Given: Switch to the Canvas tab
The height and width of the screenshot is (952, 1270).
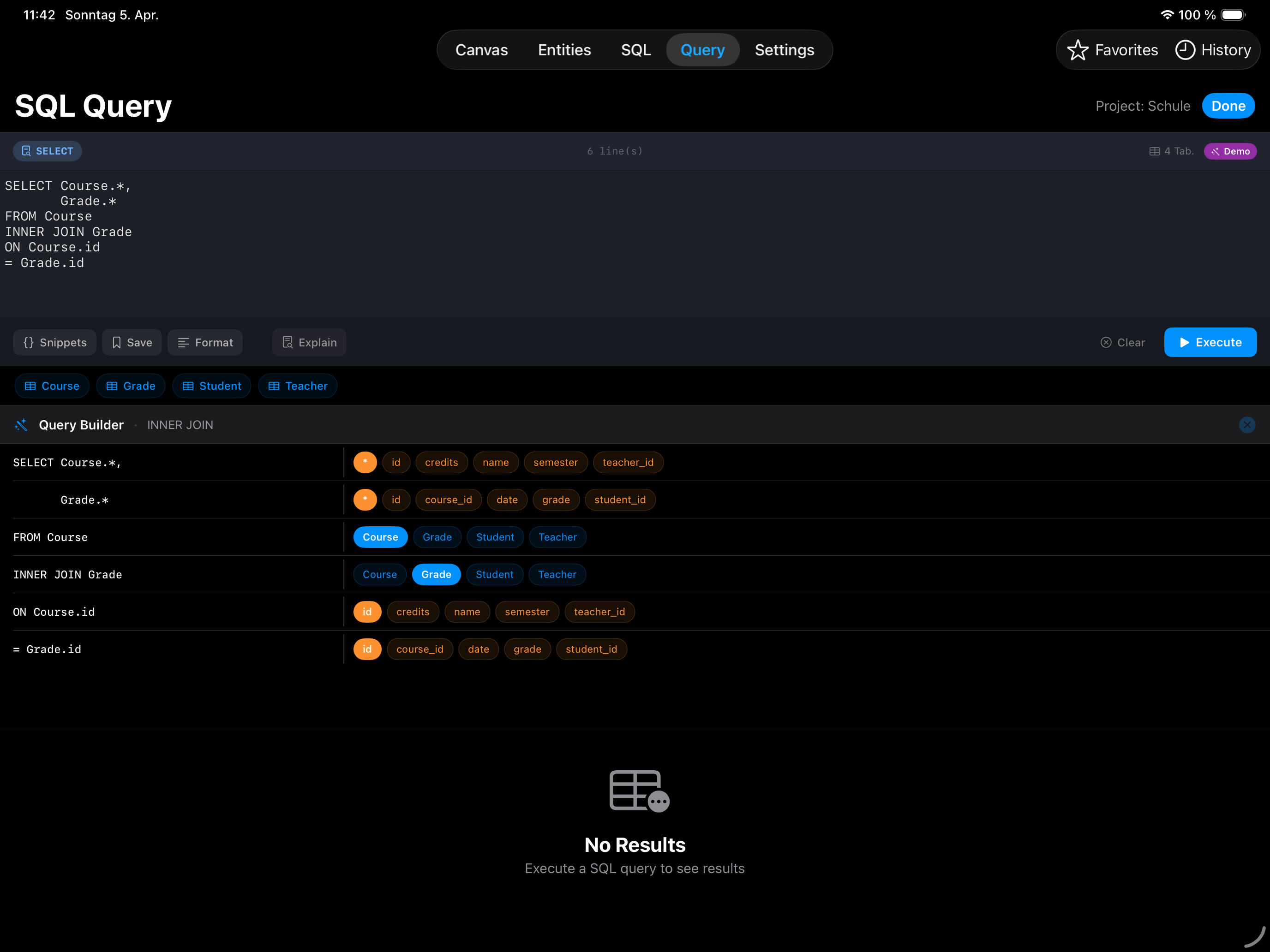Looking at the screenshot, I should coord(482,50).
